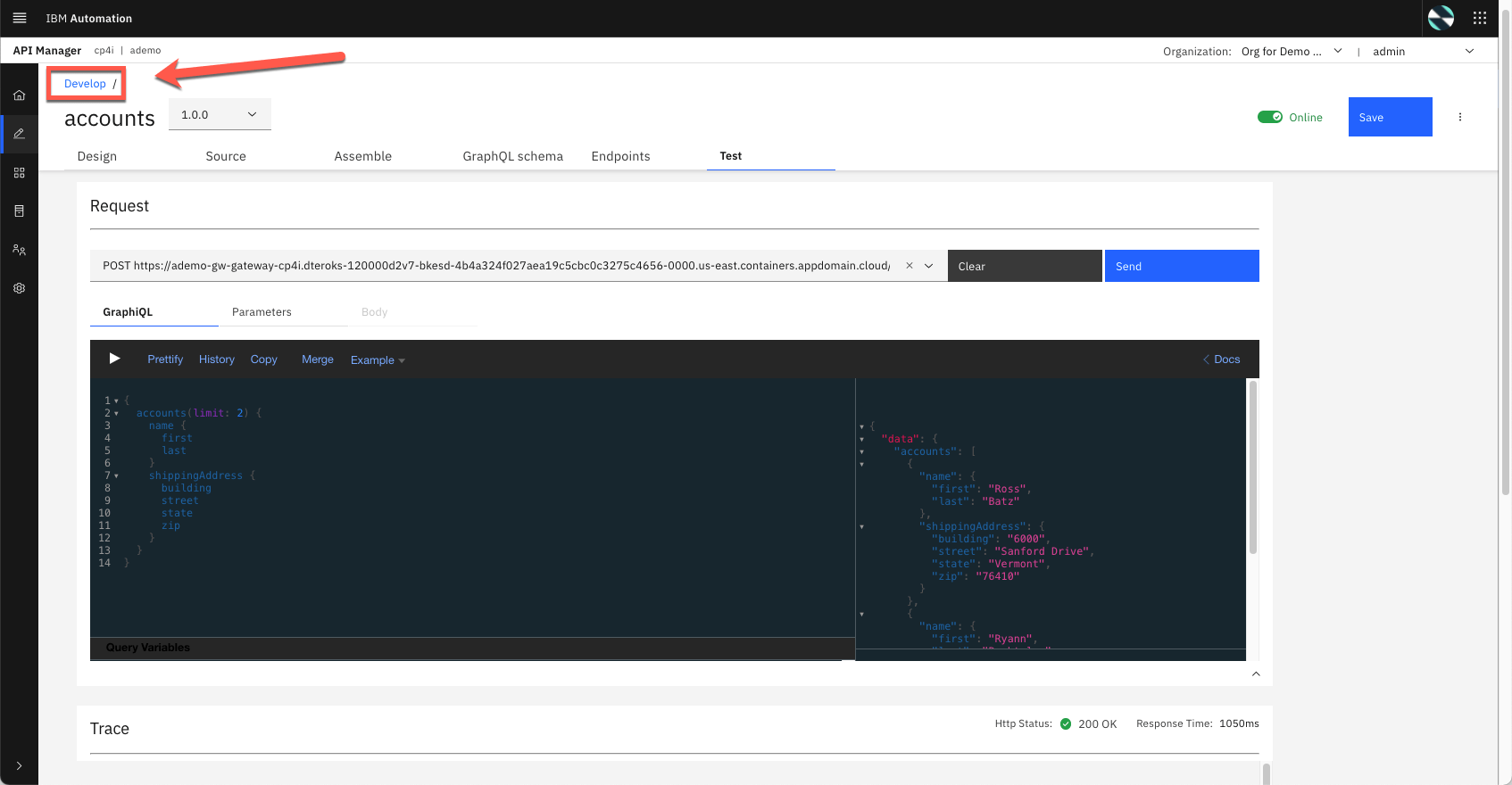This screenshot has width=1512, height=785.
Task: Fold query line 1 arrow
Action: (x=116, y=401)
